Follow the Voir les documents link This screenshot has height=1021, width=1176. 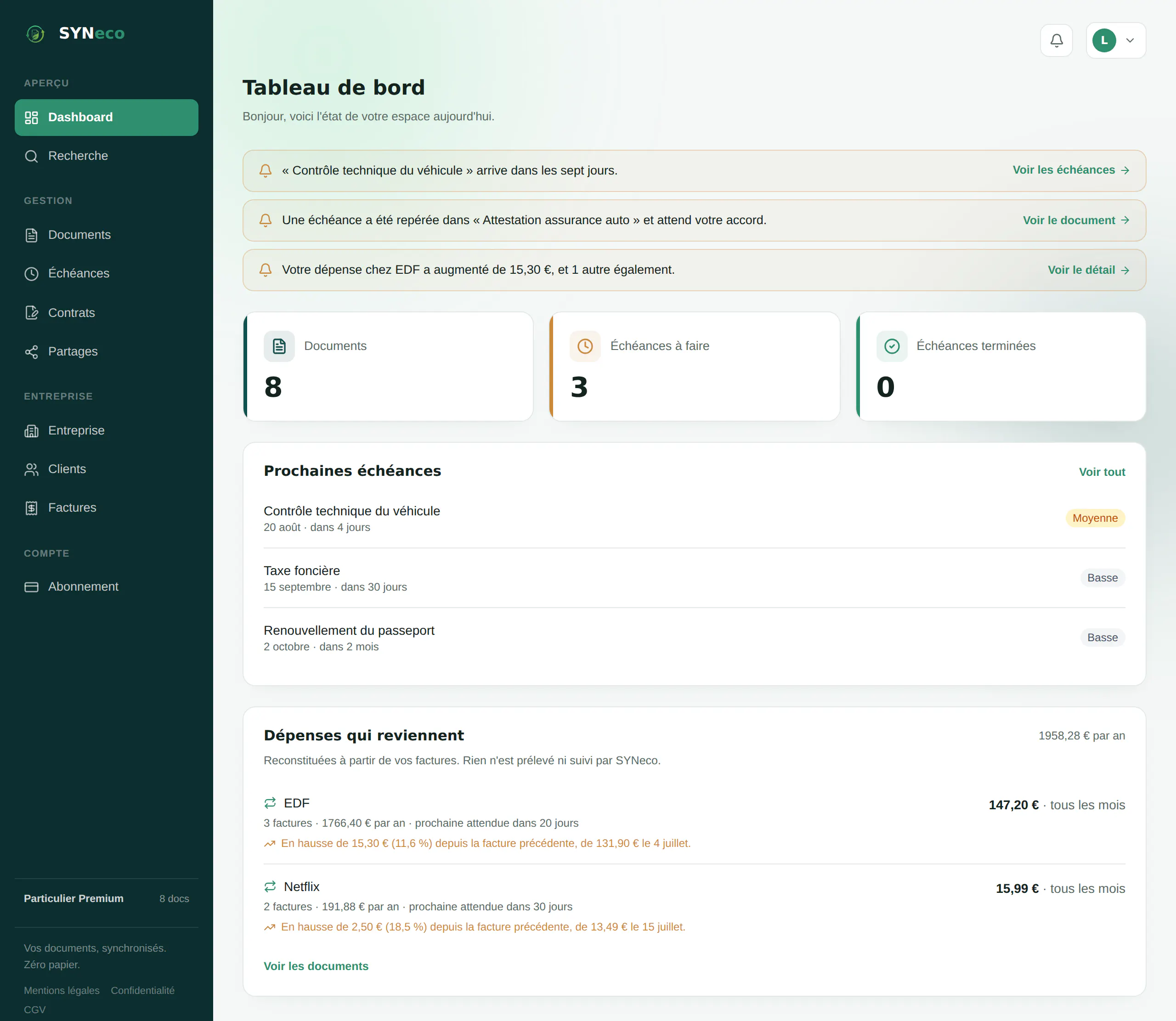316,967
